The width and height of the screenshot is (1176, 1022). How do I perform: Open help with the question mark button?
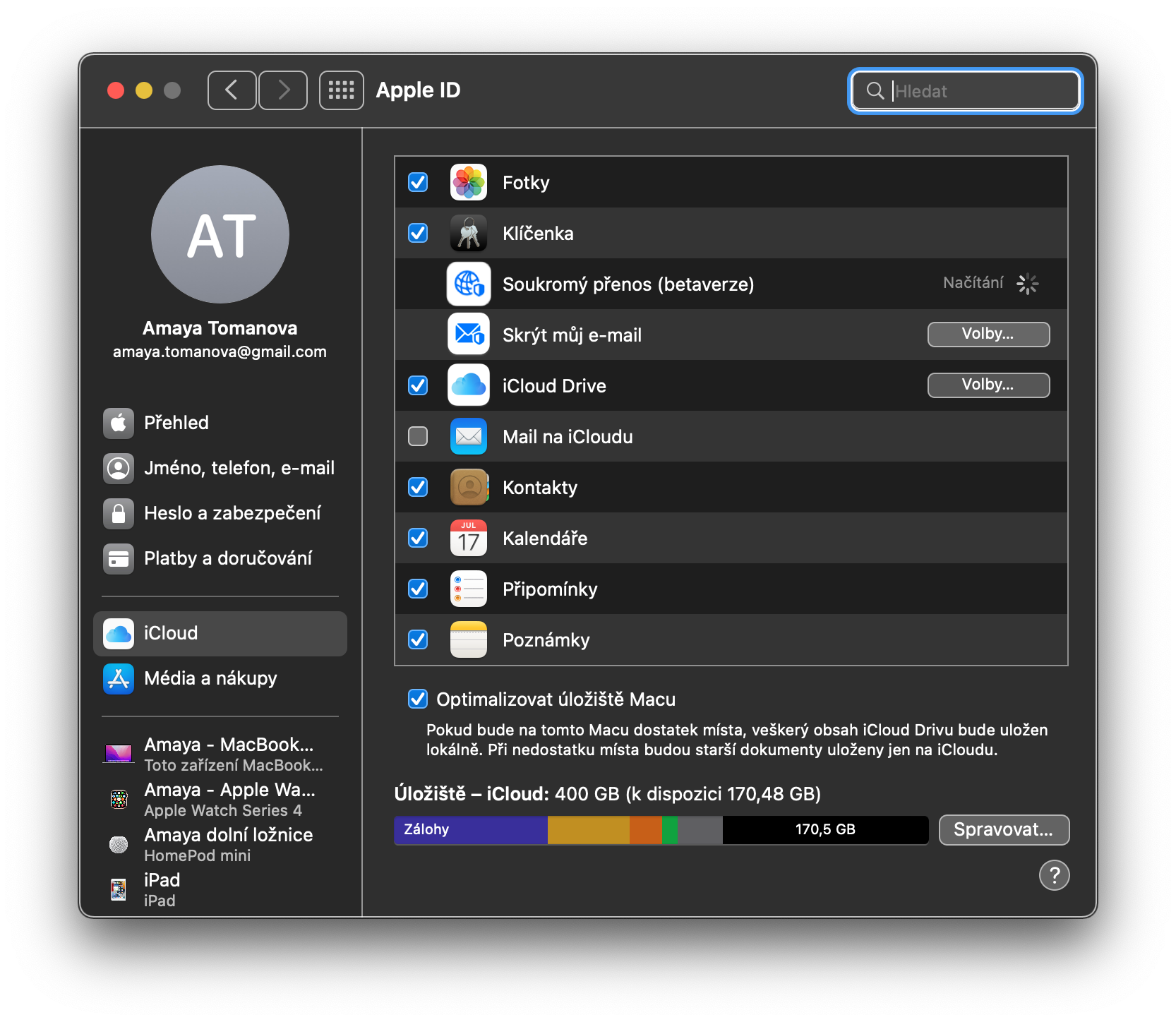(x=1055, y=875)
